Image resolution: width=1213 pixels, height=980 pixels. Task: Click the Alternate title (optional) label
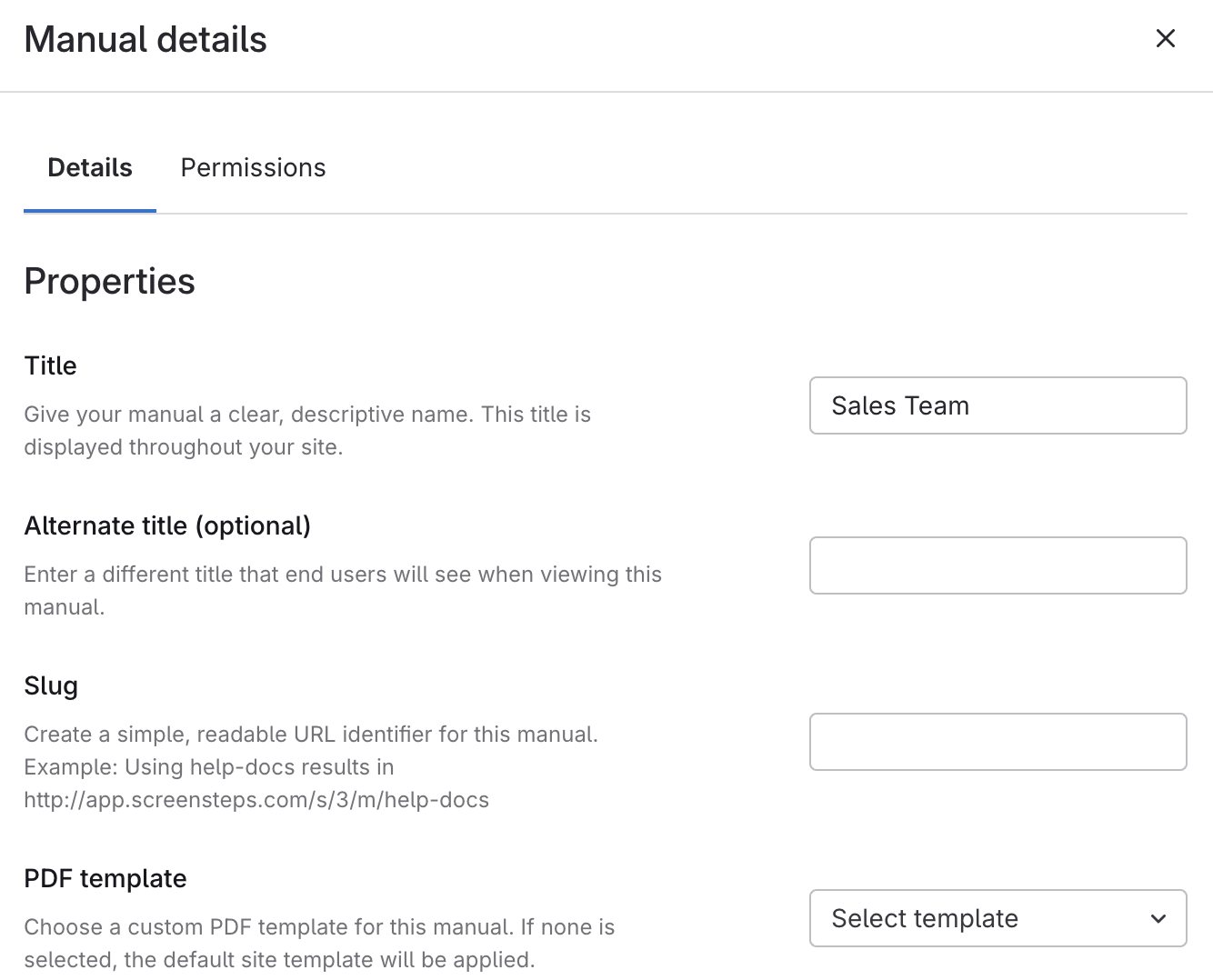click(x=167, y=525)
